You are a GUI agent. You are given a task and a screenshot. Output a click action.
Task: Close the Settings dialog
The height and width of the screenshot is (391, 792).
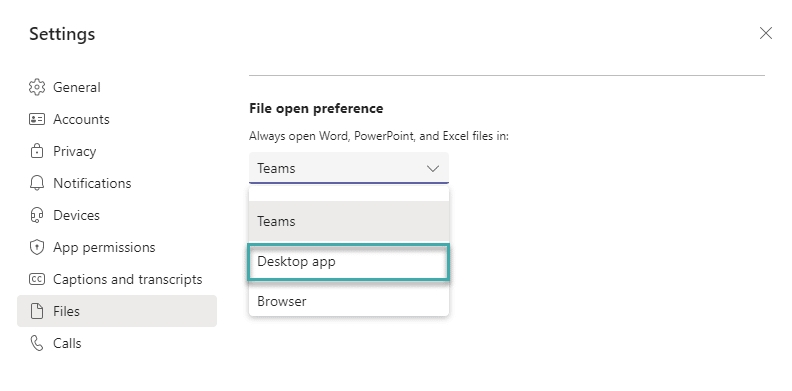pos(766,33)
